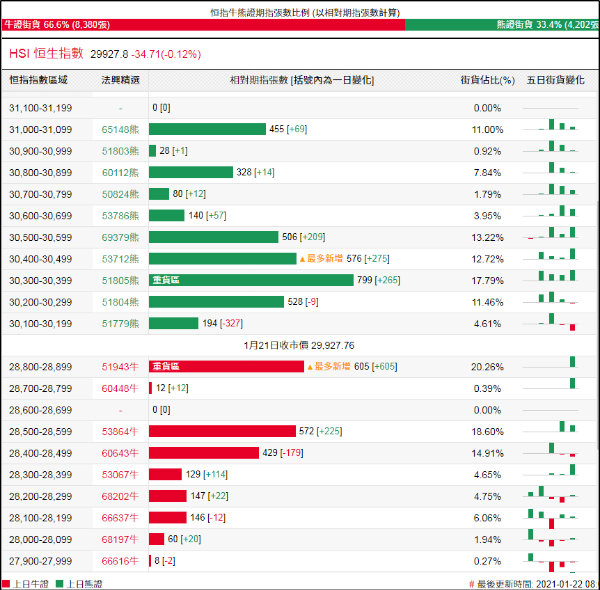Open bear certificate 51805熊
The height and width of the screenshot is (590, 600).
(x=120, y=280)
